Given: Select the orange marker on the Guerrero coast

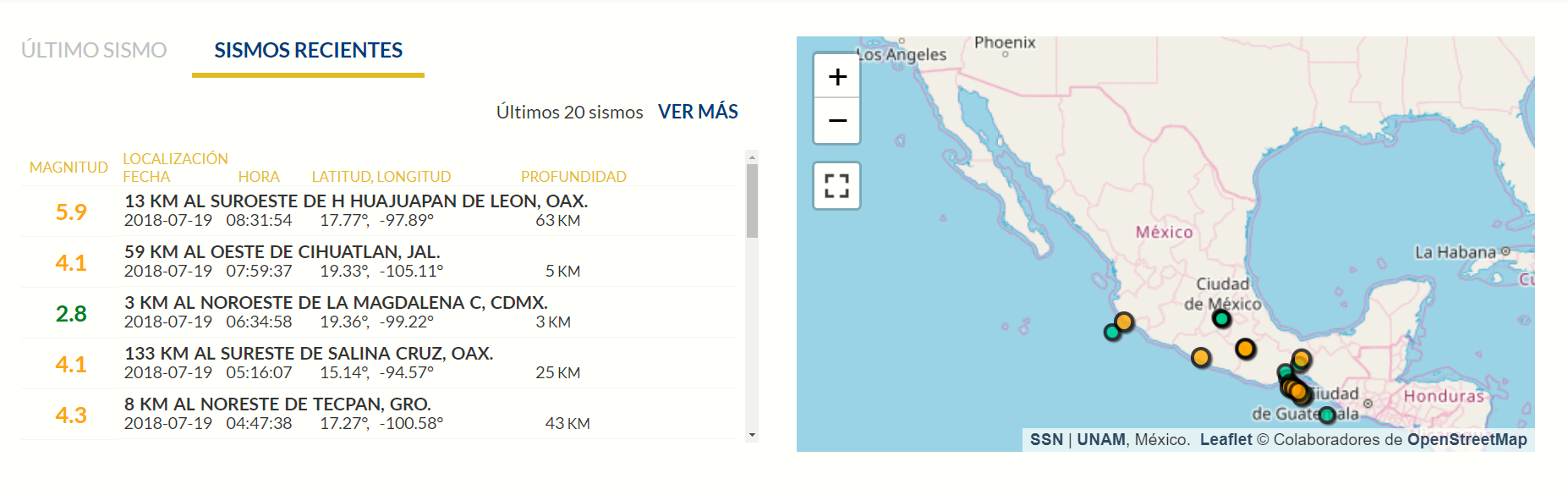Looking at the screenshot, I should click(1201, 357).
